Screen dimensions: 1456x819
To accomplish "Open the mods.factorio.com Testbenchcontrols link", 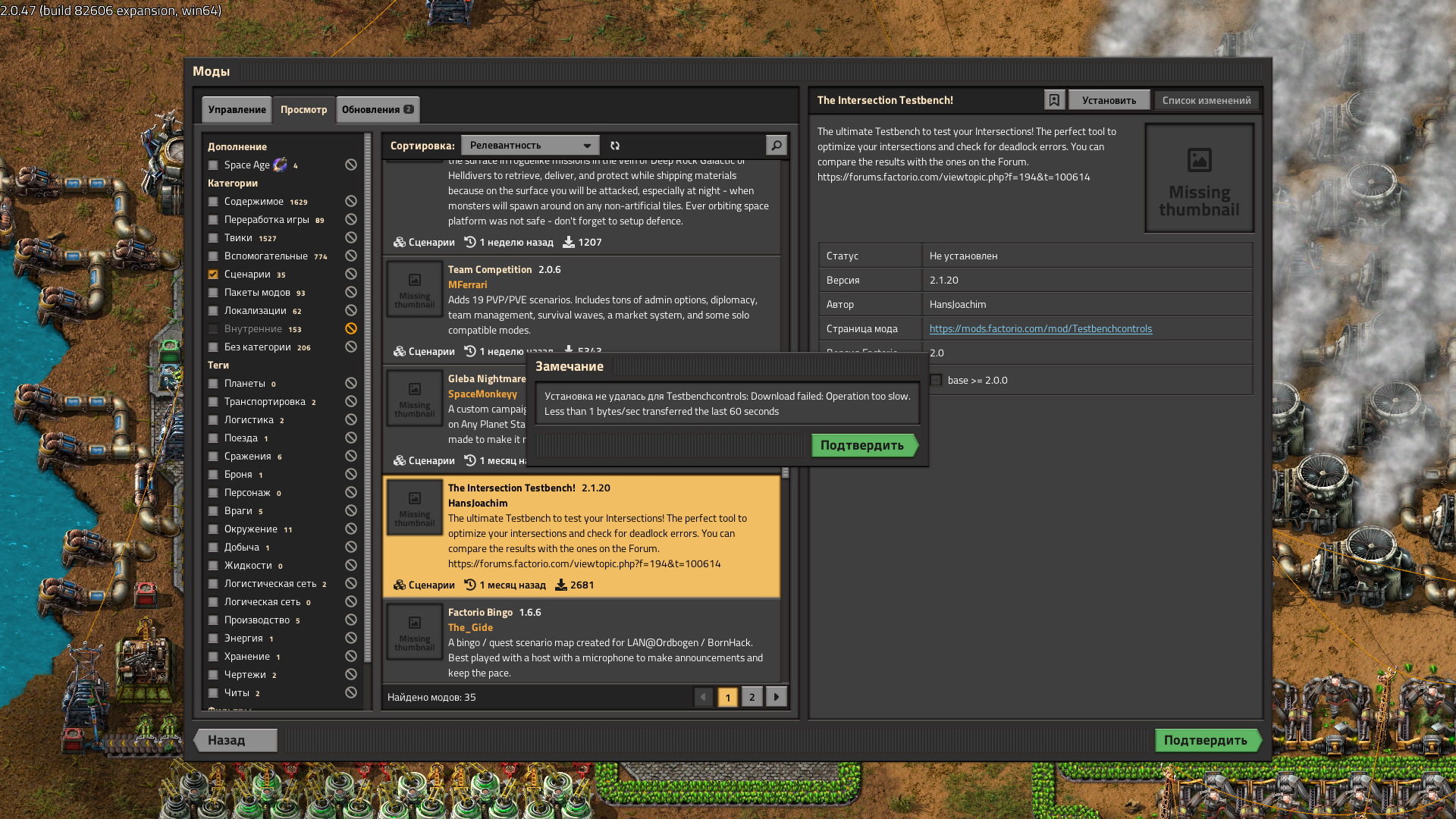I will tap(1040, 328).
